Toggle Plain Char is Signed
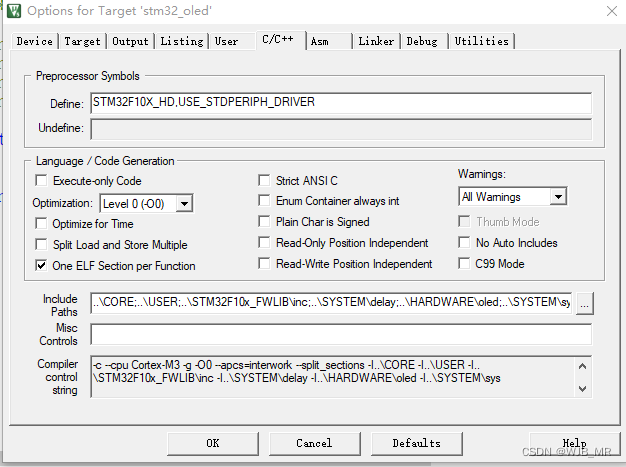This screenshot has width=626, height=467. pos(264,221)
